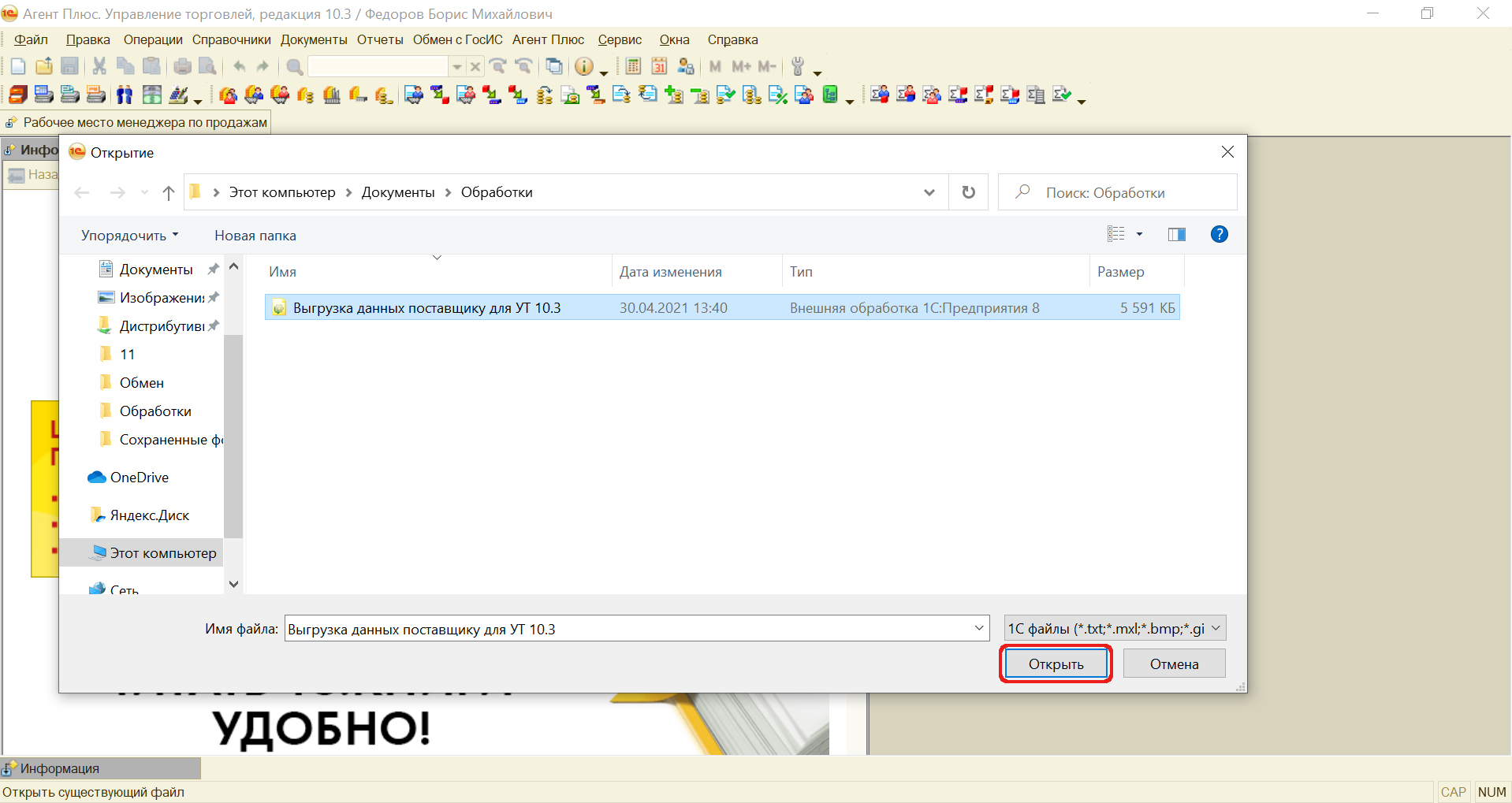The image size is (1512, 803).
Task: Toggle the preview pane in dialog
Action: 1176,234
